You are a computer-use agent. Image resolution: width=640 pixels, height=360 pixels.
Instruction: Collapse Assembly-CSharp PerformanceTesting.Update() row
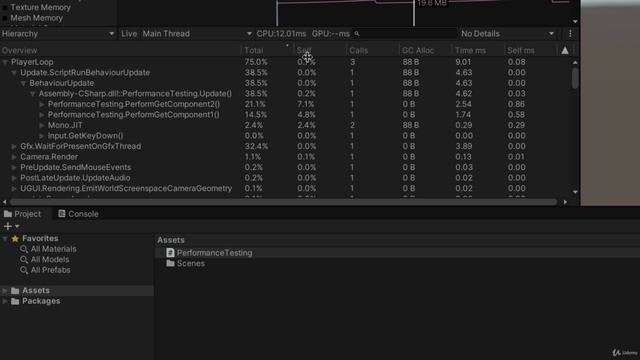point(33,94)
